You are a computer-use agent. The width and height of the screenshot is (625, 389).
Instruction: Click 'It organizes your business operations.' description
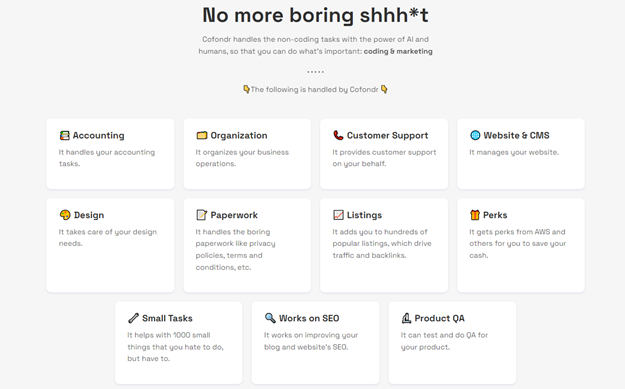pos(242,158)
